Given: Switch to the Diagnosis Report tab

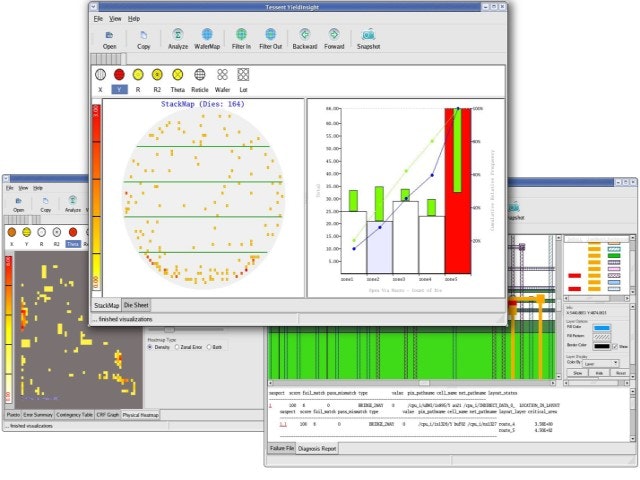Looking at the screenshot, I should (x=317, y=449).
